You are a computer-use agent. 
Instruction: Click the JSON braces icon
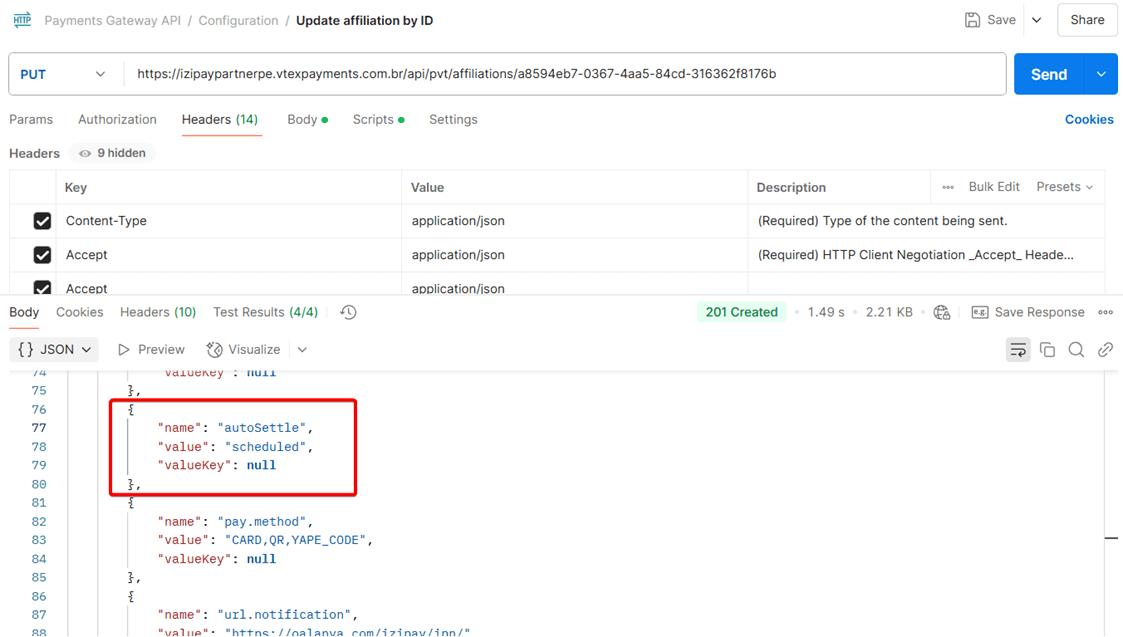26,350
